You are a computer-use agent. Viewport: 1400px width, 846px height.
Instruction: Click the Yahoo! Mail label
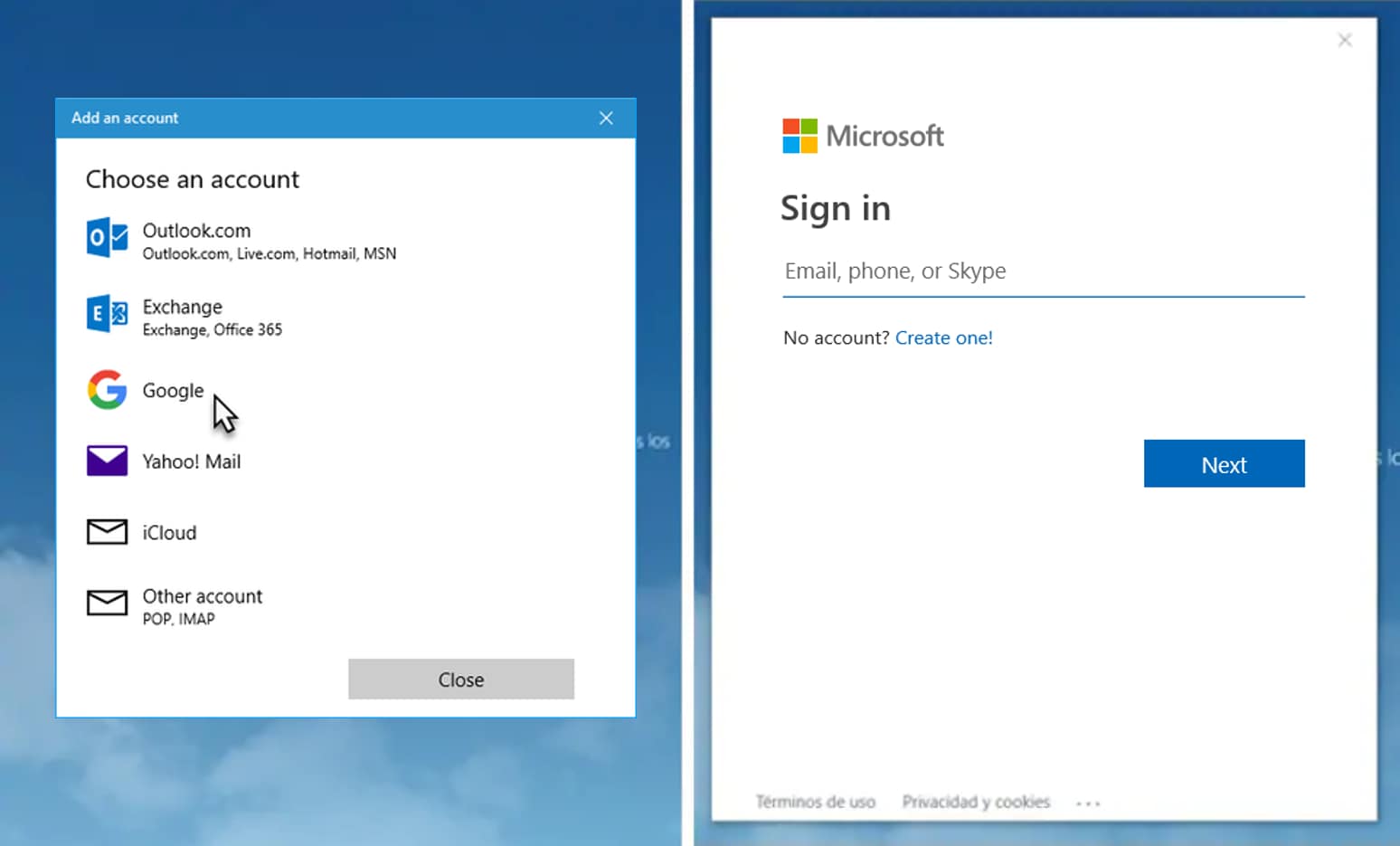[x=191, y=461]
